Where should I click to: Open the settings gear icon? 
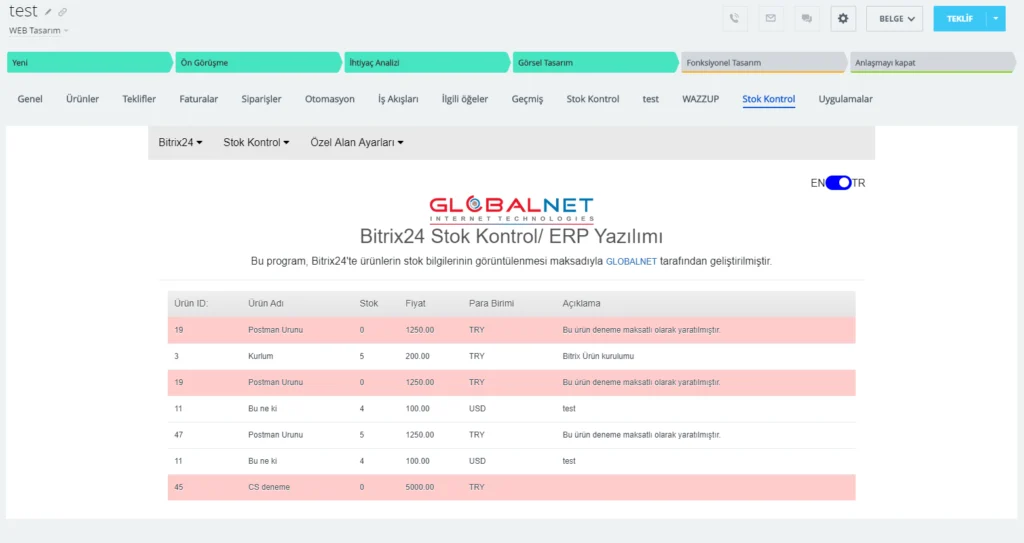843,18
